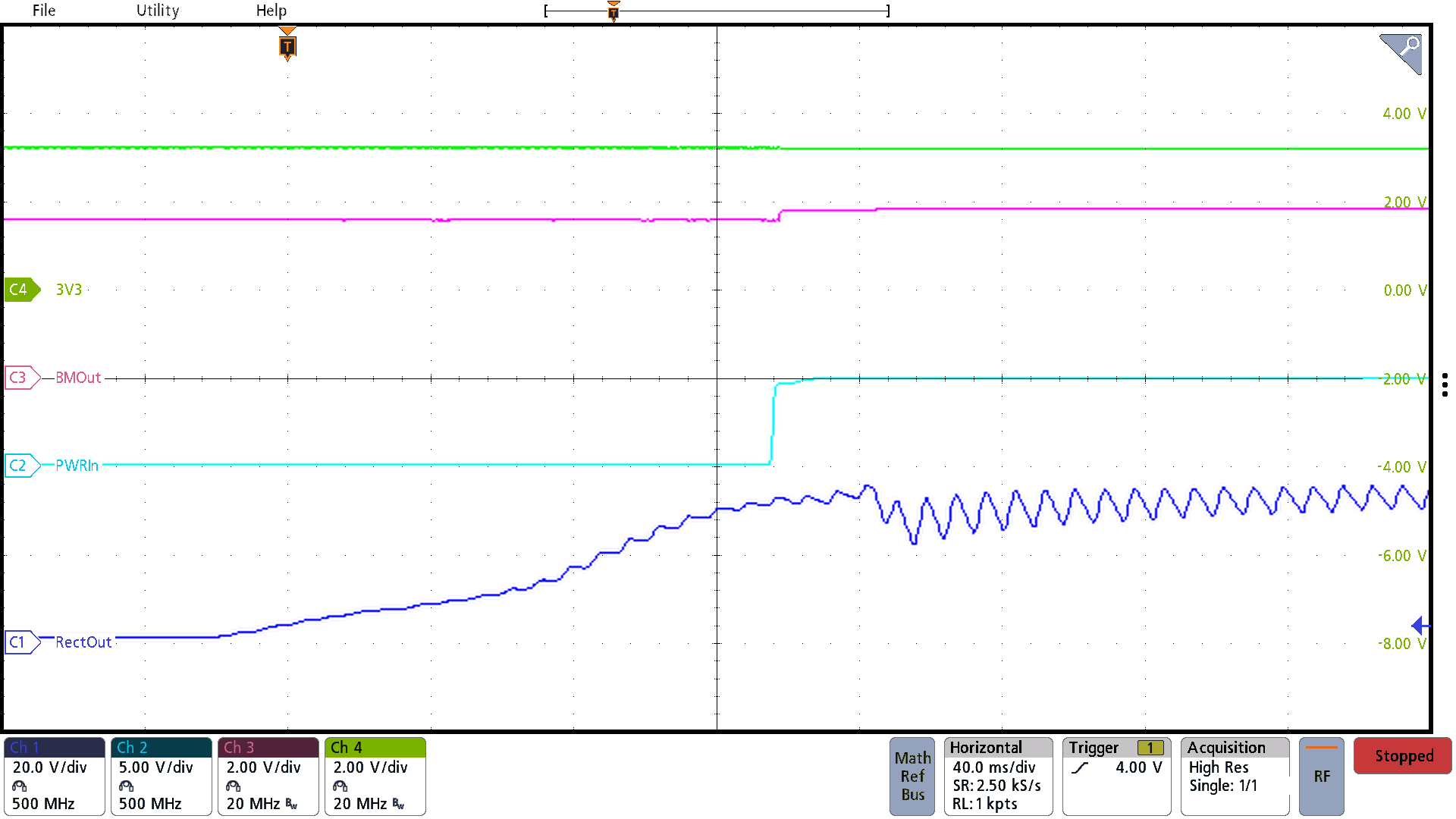The height and width of the screenshot is (819, 1456).
Task: Click the Help menu item
Action: (x=271, y=11)
